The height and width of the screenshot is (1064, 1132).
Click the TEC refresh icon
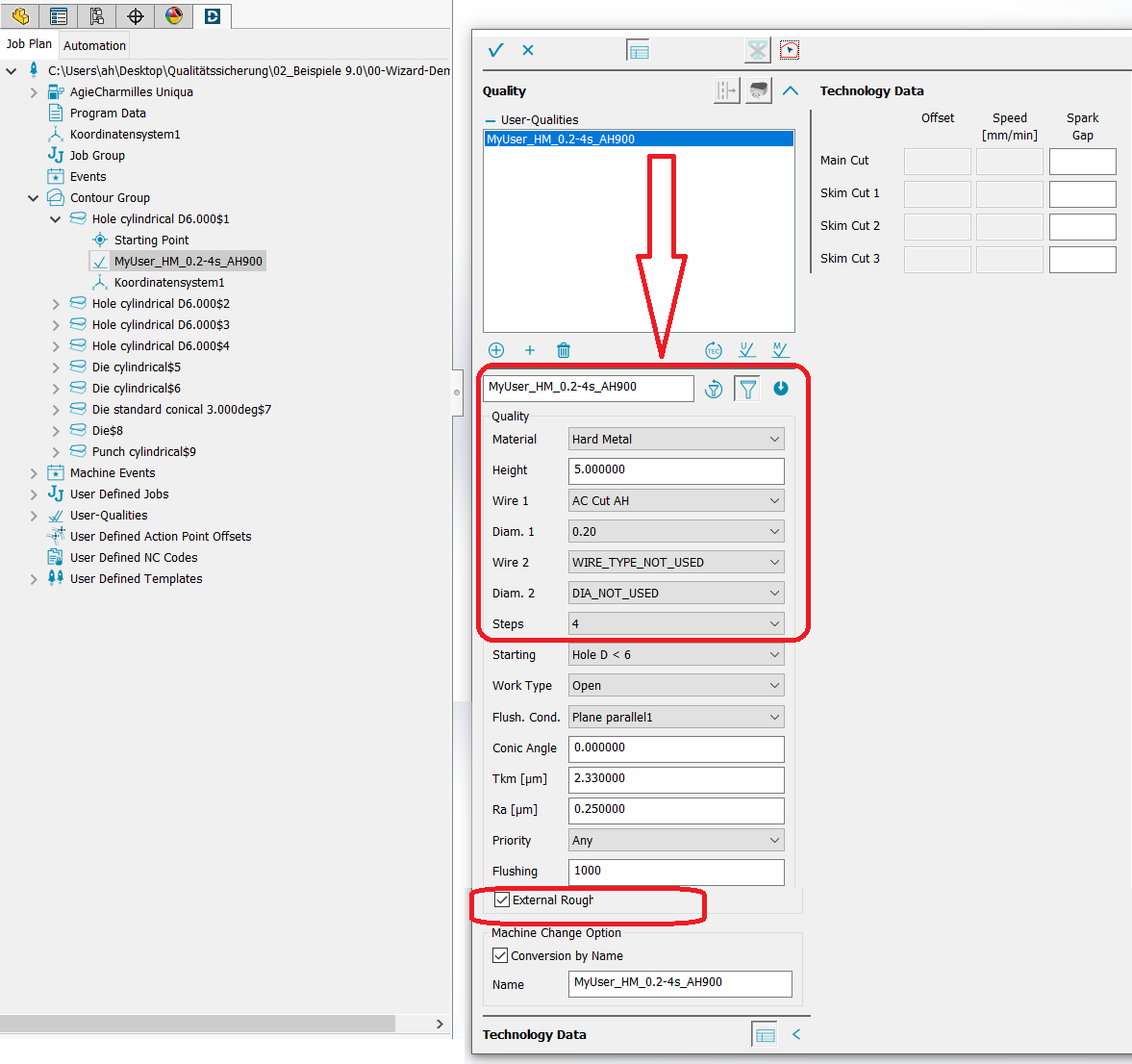coord(714,350)
